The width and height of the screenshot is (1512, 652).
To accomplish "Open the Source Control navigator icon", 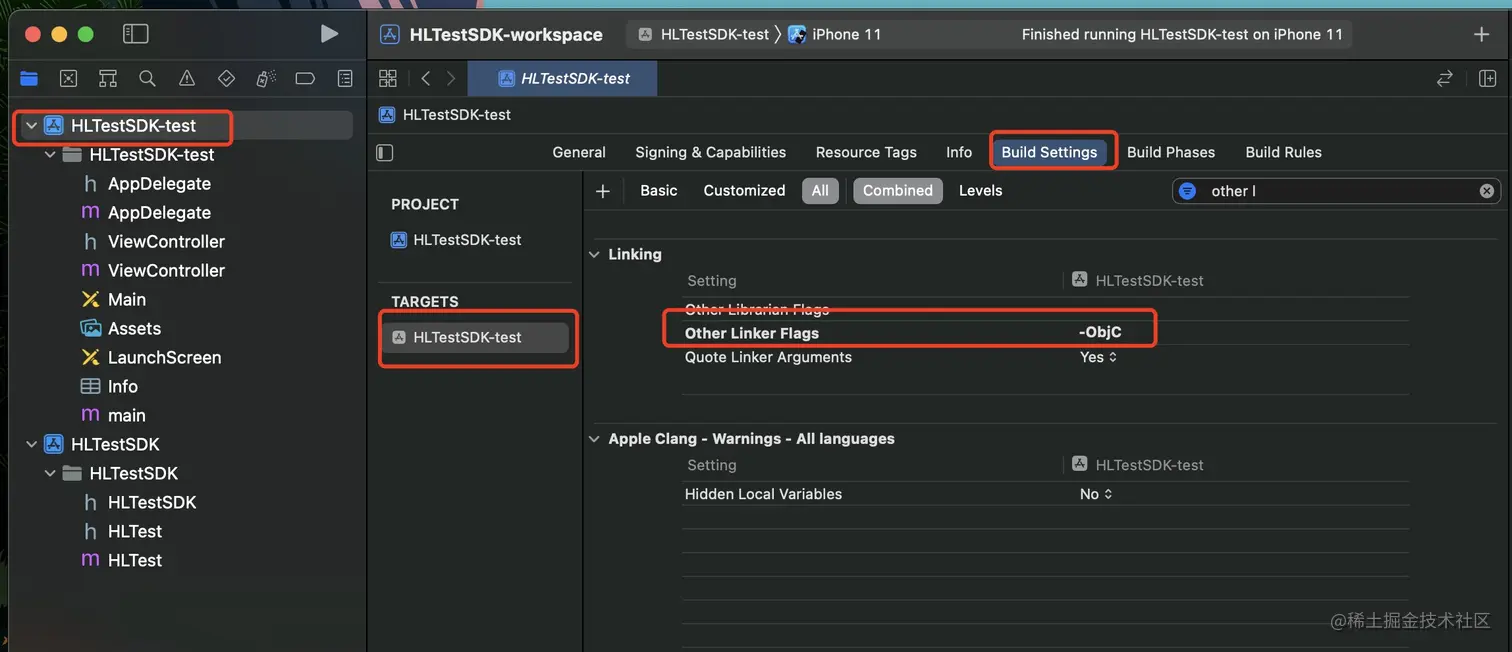I will click(x=68, y=78).
